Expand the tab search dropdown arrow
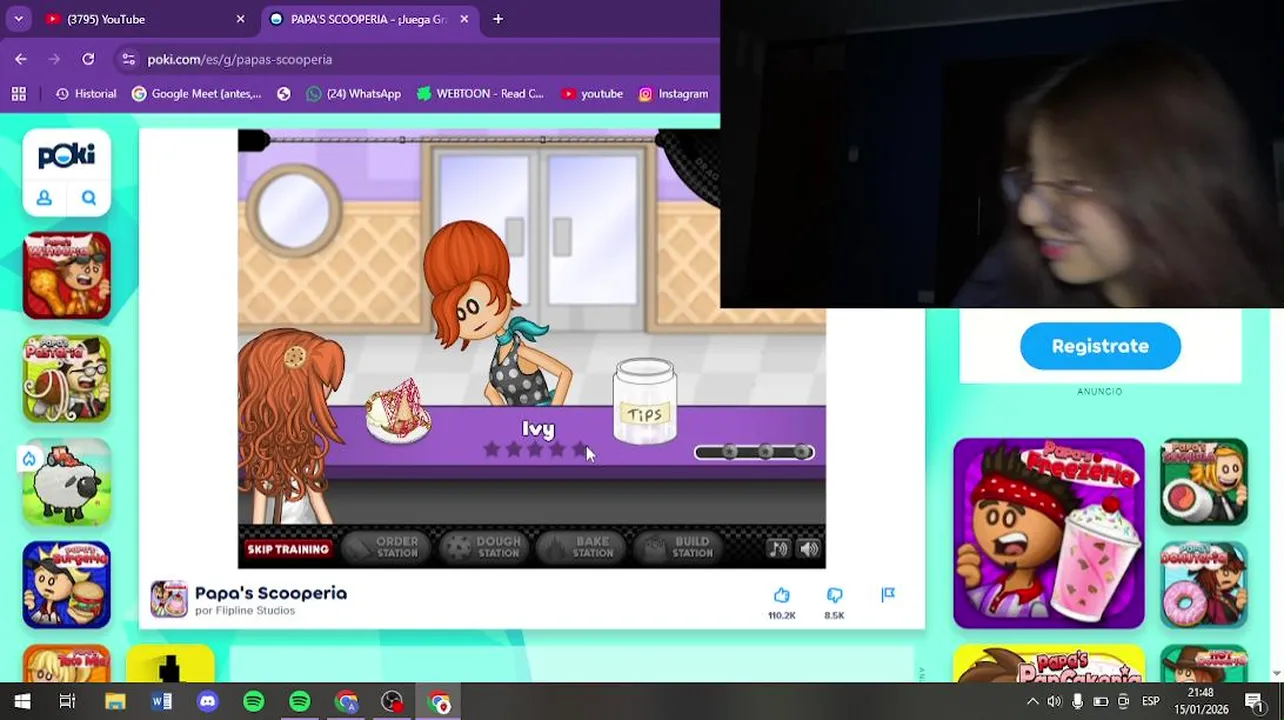 tap(18, 19)
